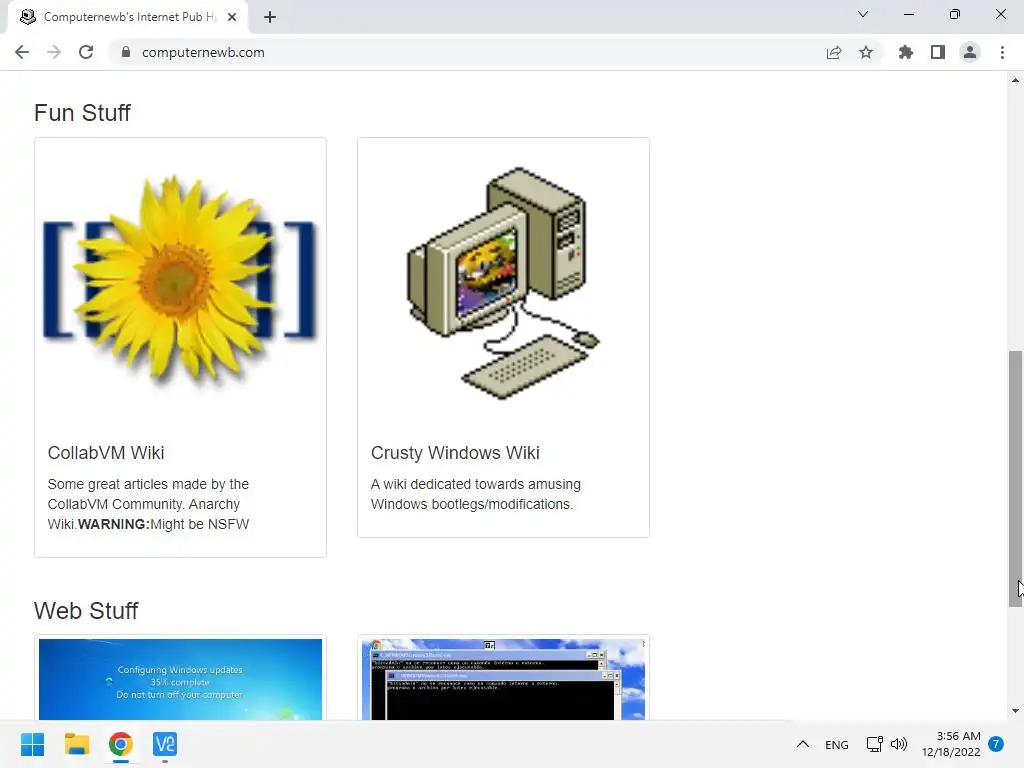Share this page with the share icon
1024x768 pixels.
click(834, 52)
